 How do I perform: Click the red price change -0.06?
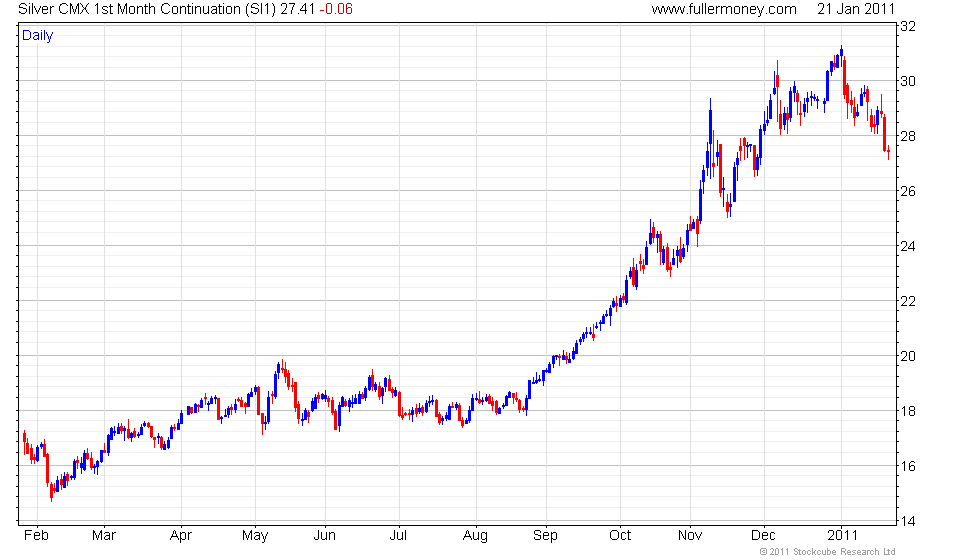coord(336,9)
